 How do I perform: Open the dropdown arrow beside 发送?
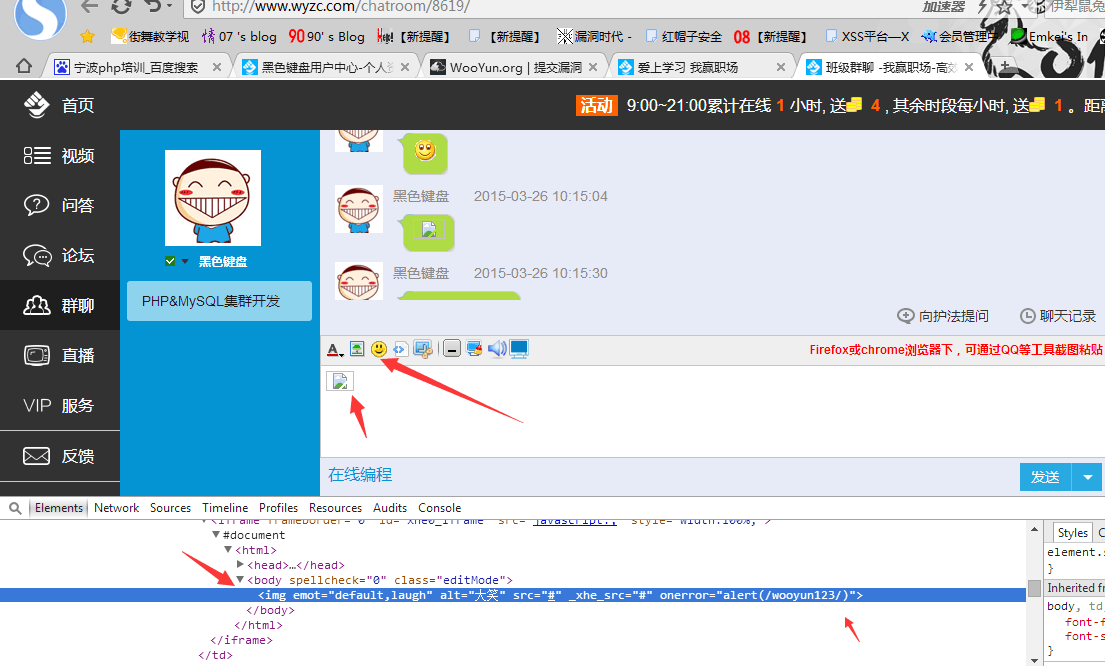[x=1087, y=477]
